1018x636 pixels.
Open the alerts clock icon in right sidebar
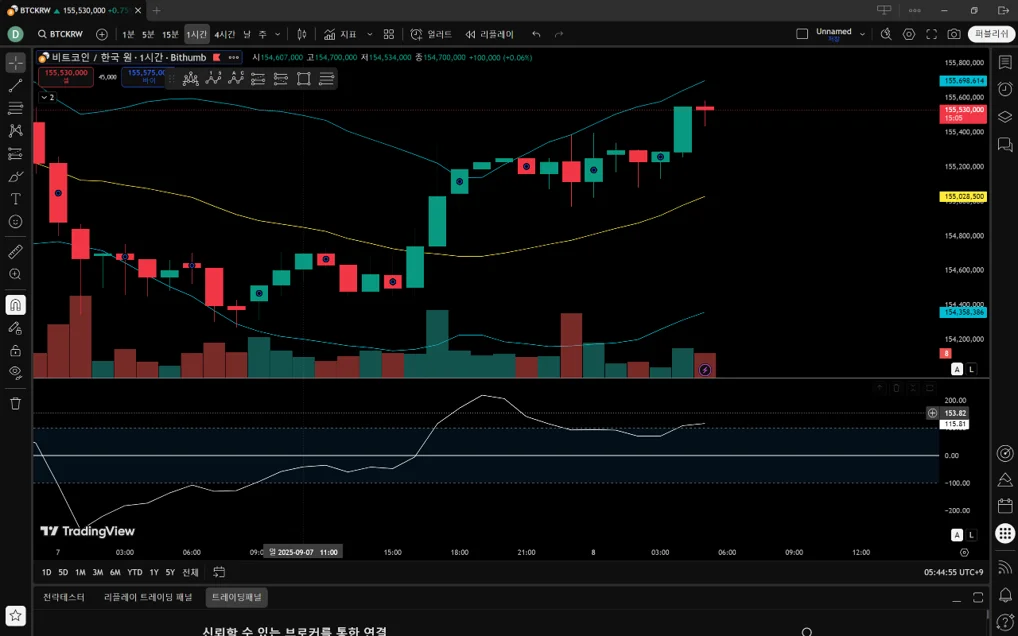1004,89
